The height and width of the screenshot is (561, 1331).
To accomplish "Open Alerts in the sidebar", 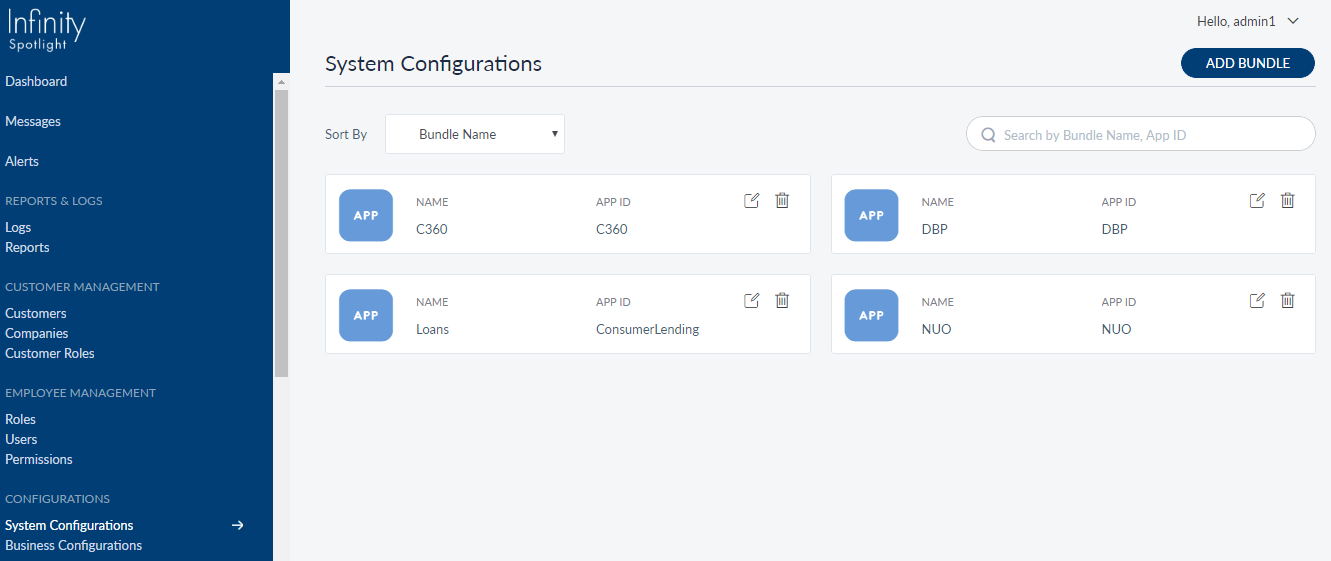I will pos(22,161).
